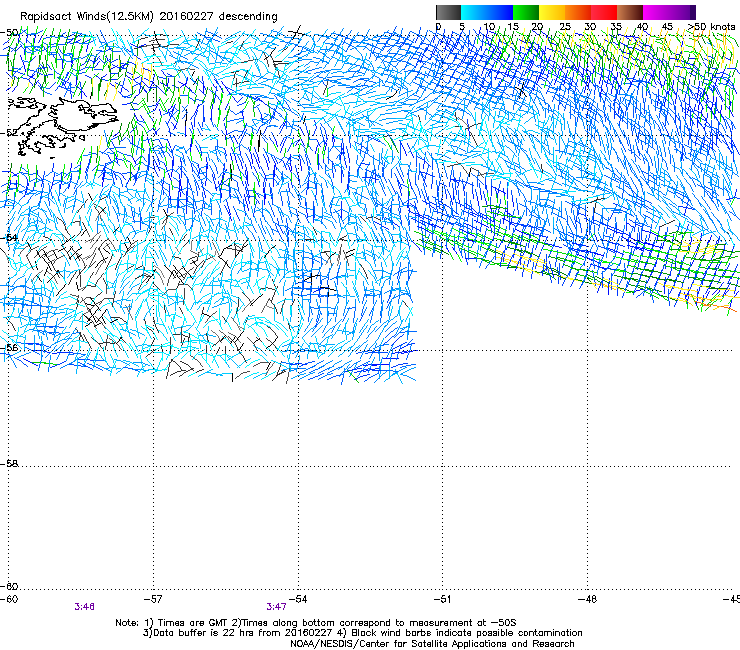This screenshot has width=740, height=650.
Task: Click the gray 0-5 knots legend segment
Action: pyautogui.click(x=448, y=12)
